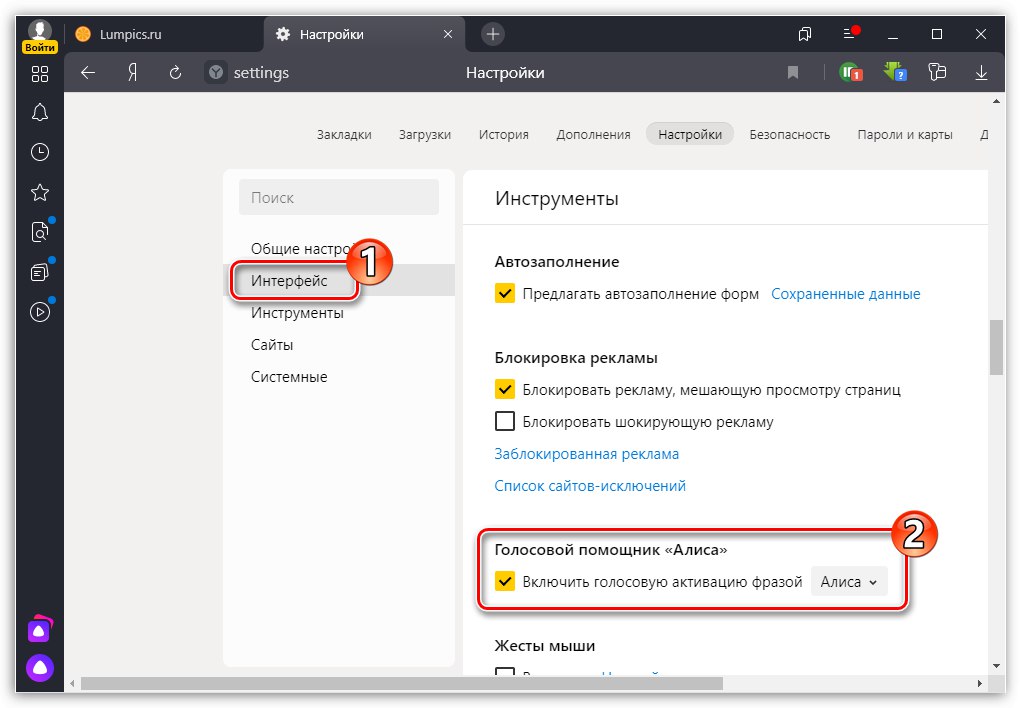Switch to the Безопасность tab
The image size is (1021, 708).
pyautogui.click(x=790, y=134)
